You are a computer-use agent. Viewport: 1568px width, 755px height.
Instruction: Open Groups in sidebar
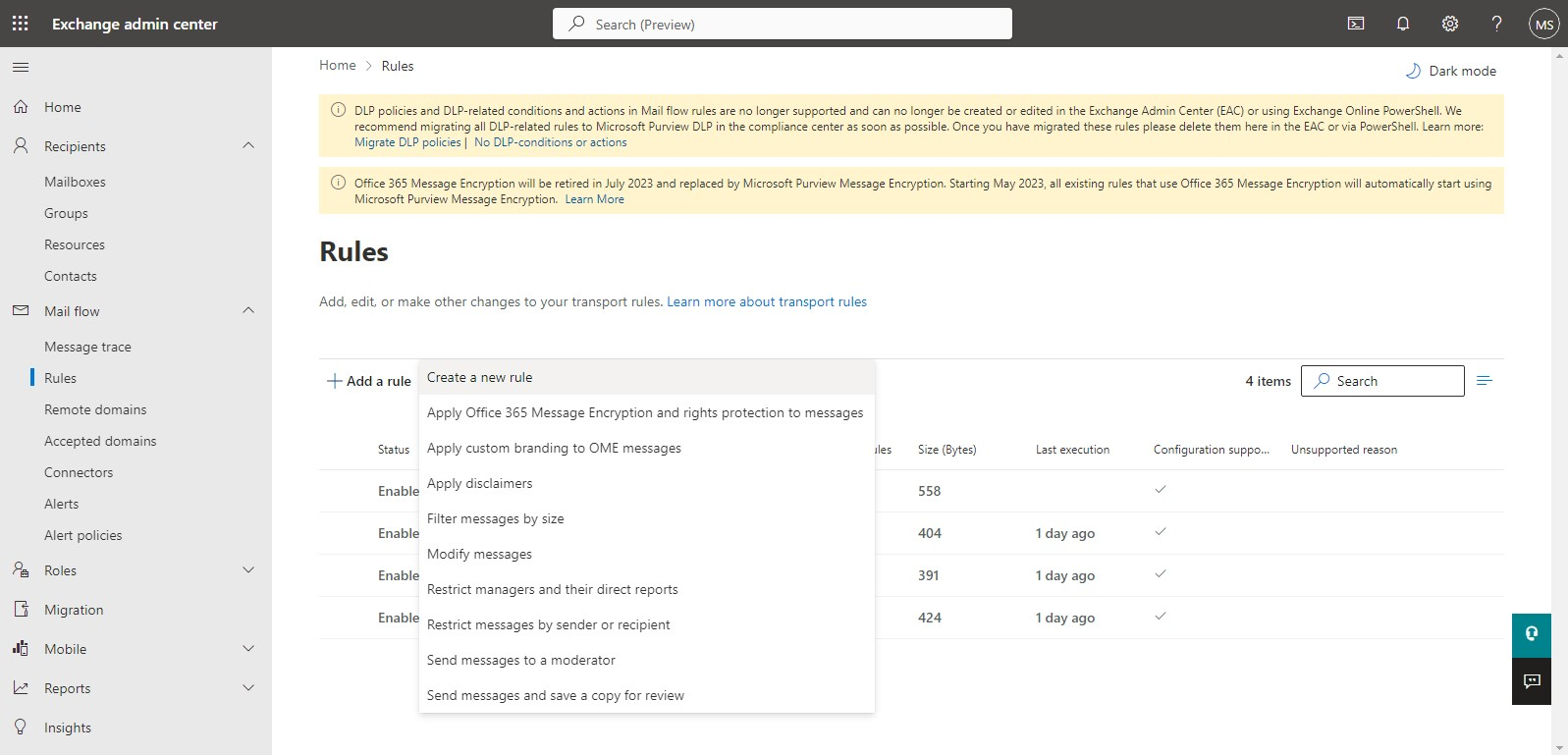66,213
